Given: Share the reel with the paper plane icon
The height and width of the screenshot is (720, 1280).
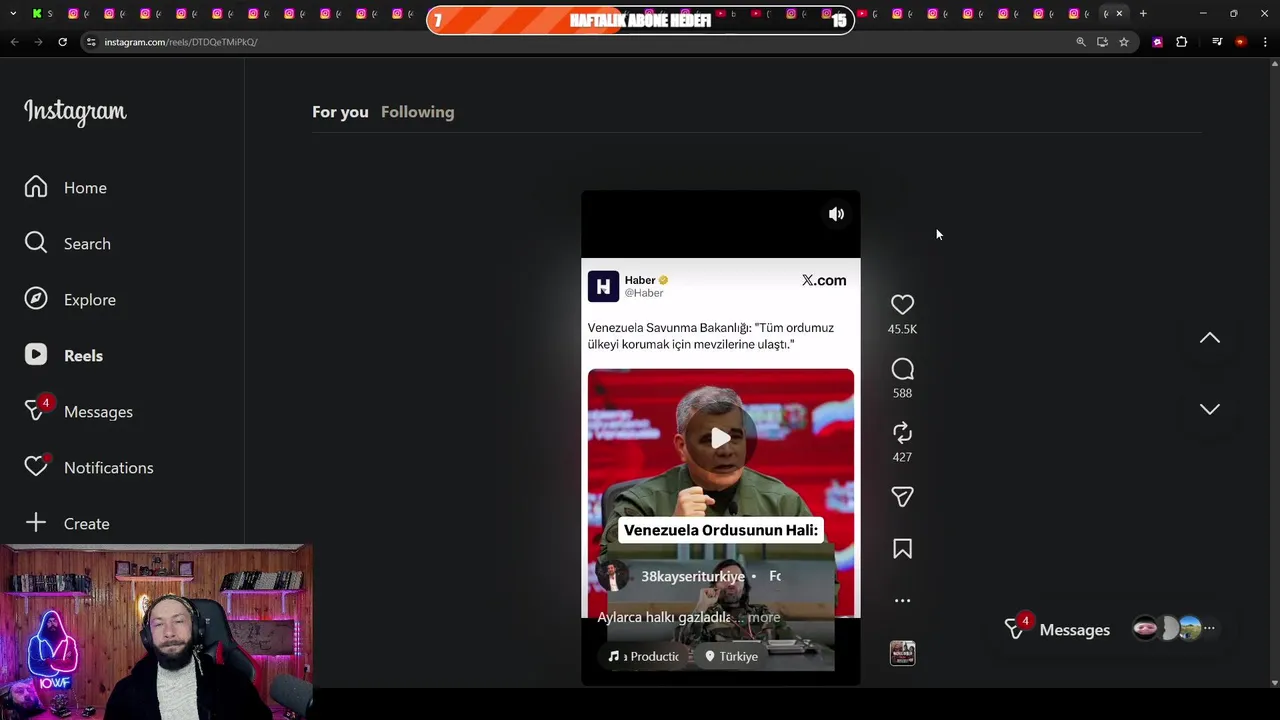Looking at the screenshot, I should [x=902, y=497].
